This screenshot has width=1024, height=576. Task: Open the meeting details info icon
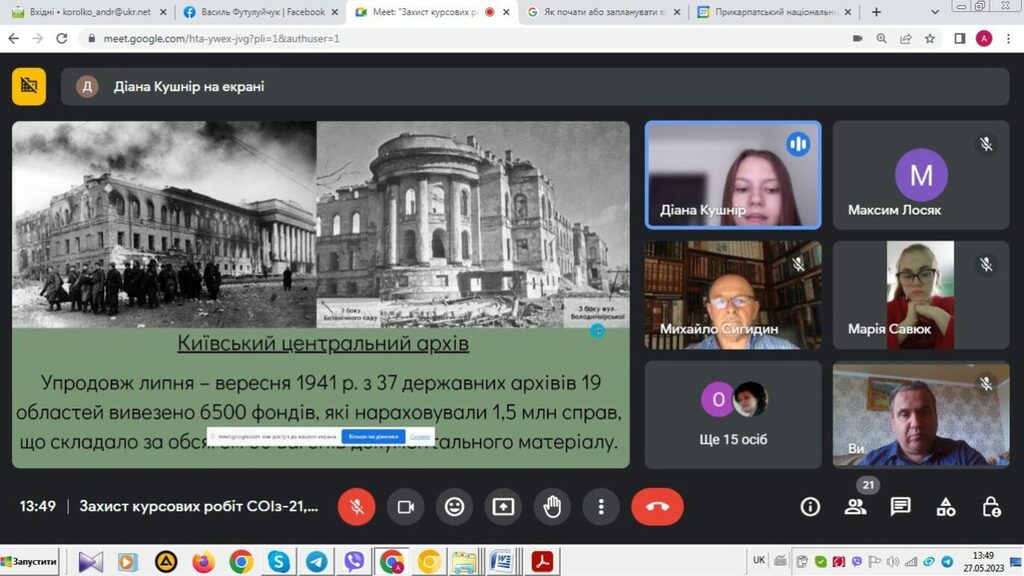tap(810, 507)
